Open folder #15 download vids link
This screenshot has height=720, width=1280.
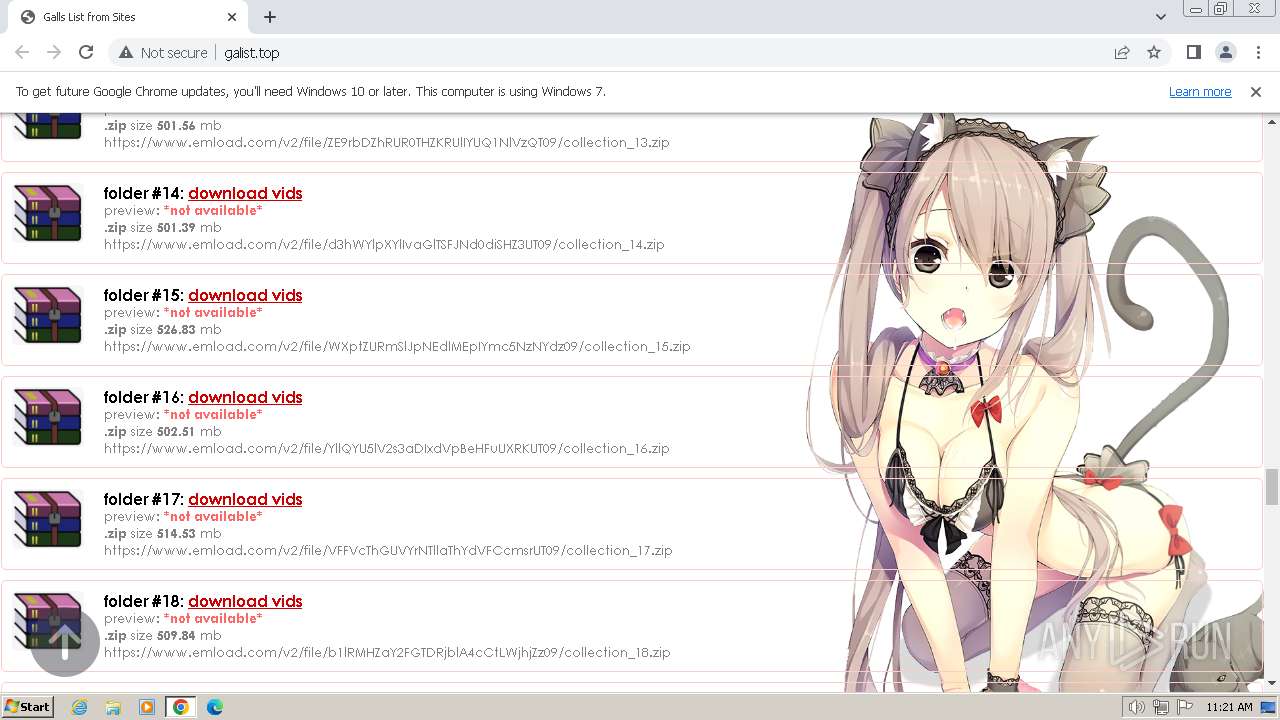[245, 295]
